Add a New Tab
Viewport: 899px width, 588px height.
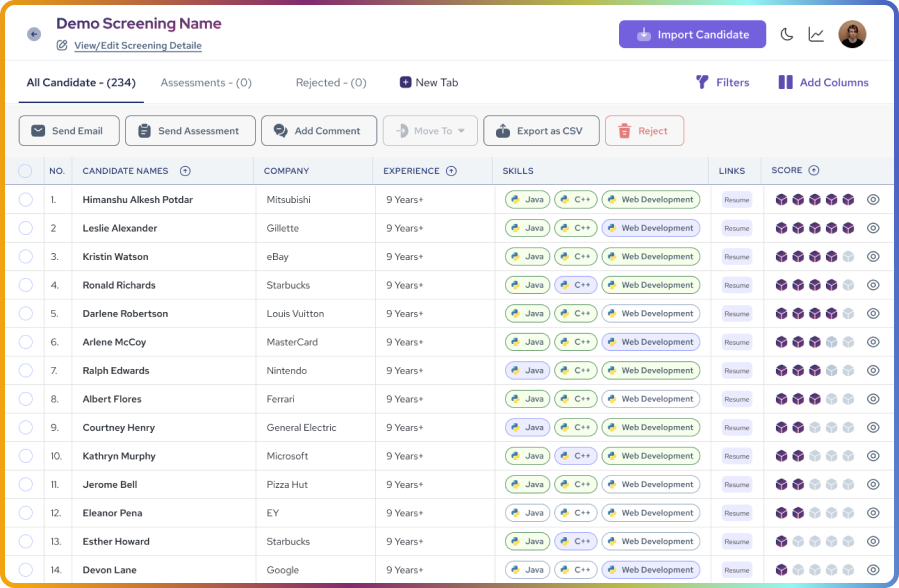429,83
